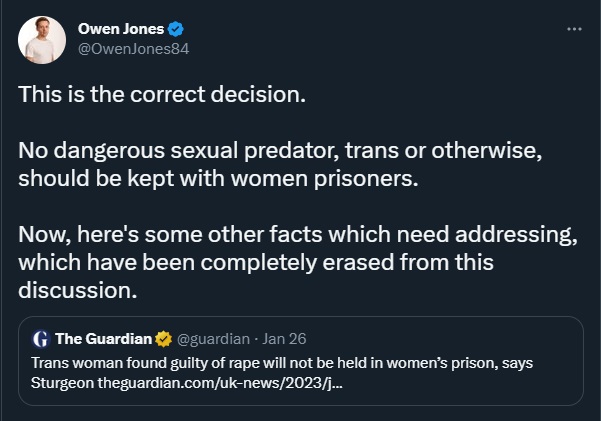Screen dimensions: 601x421
Task: Click the 'No dangerous sexual predator' sentence line
Action: point(280,150)
